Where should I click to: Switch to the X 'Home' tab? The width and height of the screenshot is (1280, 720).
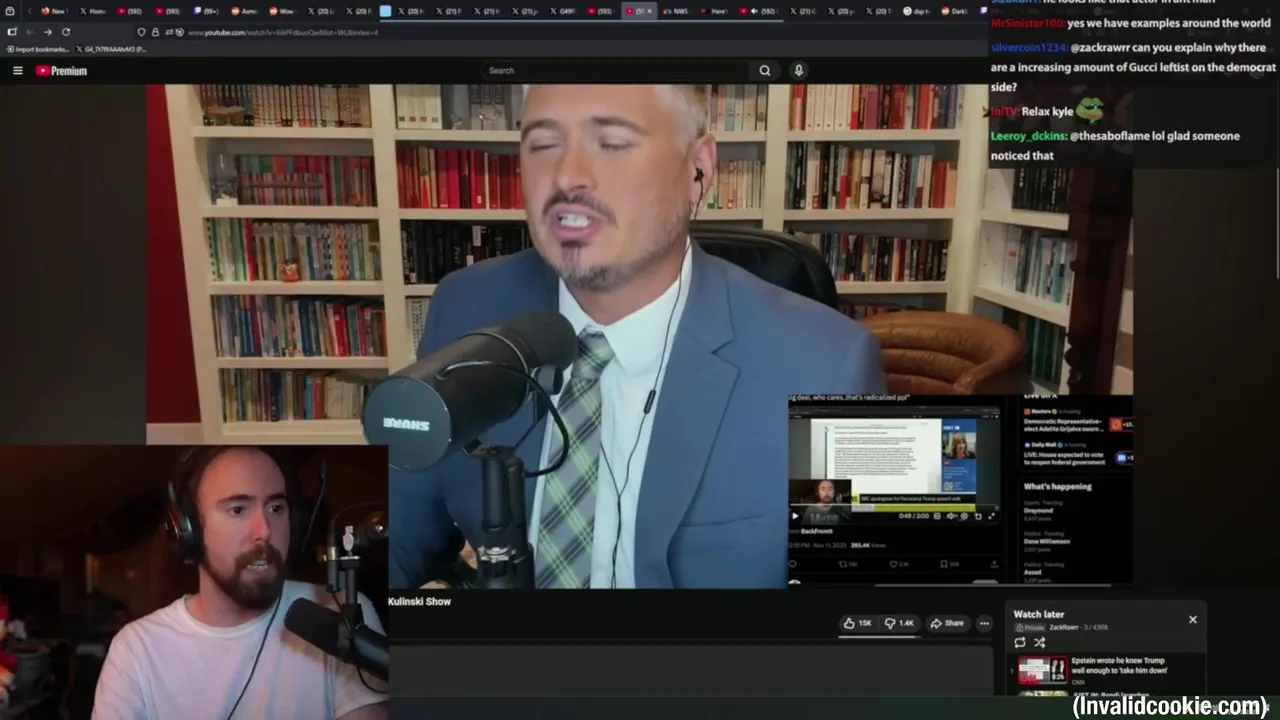[x=92, y=11]
